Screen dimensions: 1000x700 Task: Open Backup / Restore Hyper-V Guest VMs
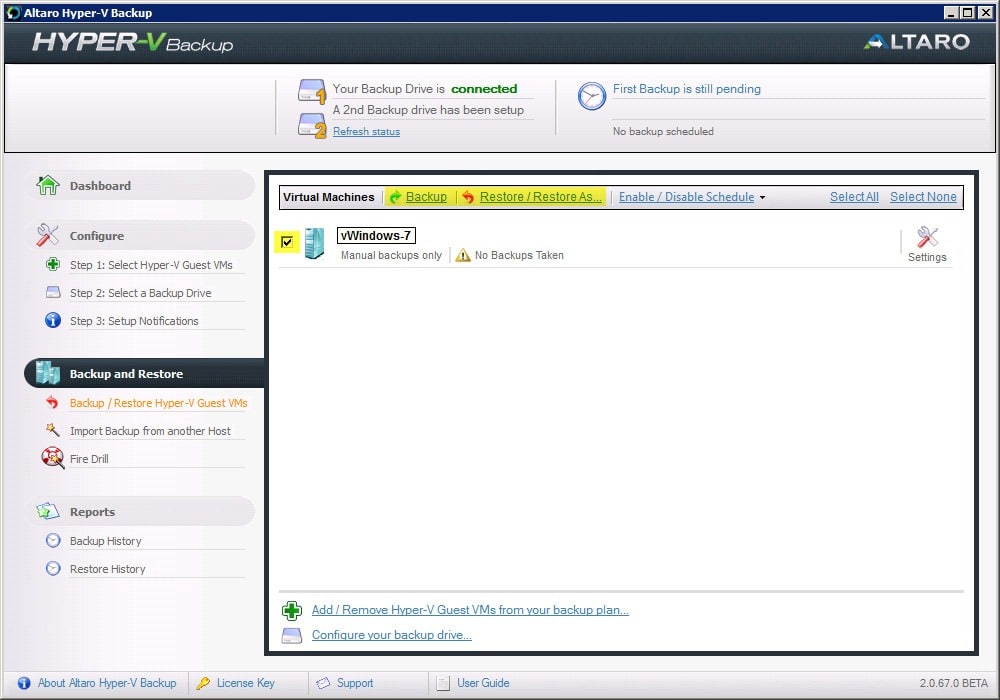click(158, 403)
